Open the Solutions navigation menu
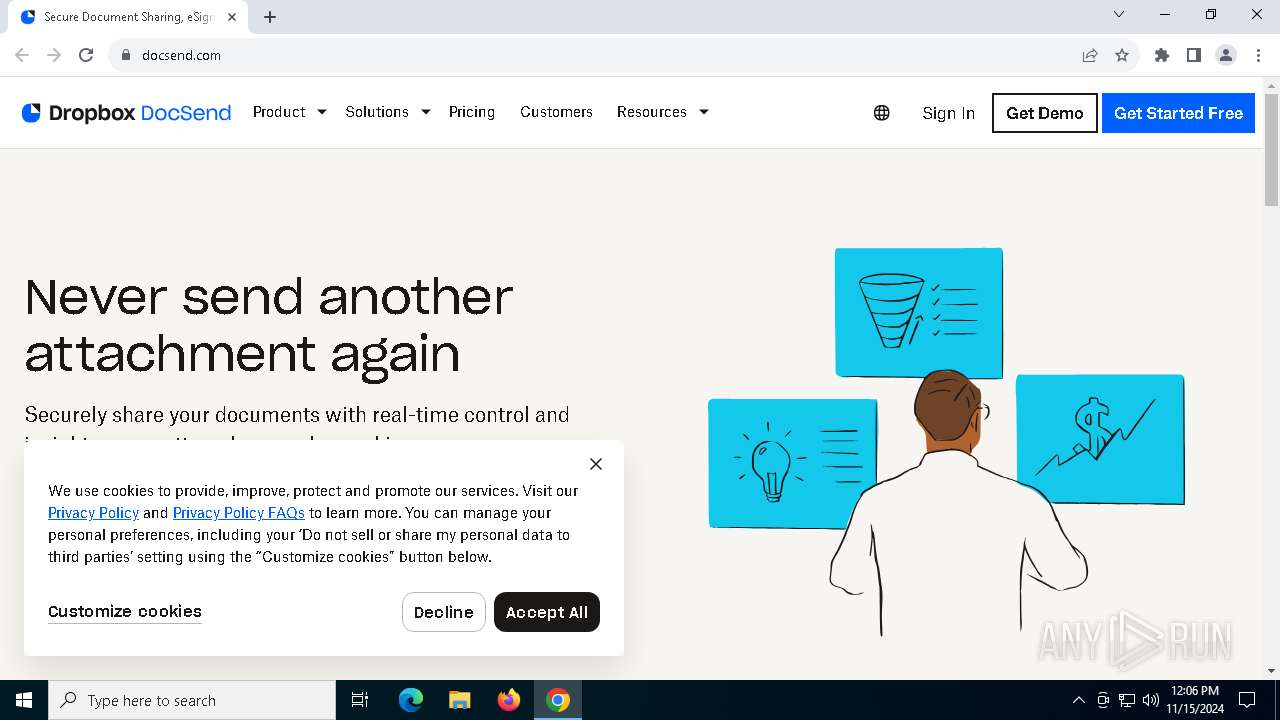Screen dimensions: 1280x720 377,112
